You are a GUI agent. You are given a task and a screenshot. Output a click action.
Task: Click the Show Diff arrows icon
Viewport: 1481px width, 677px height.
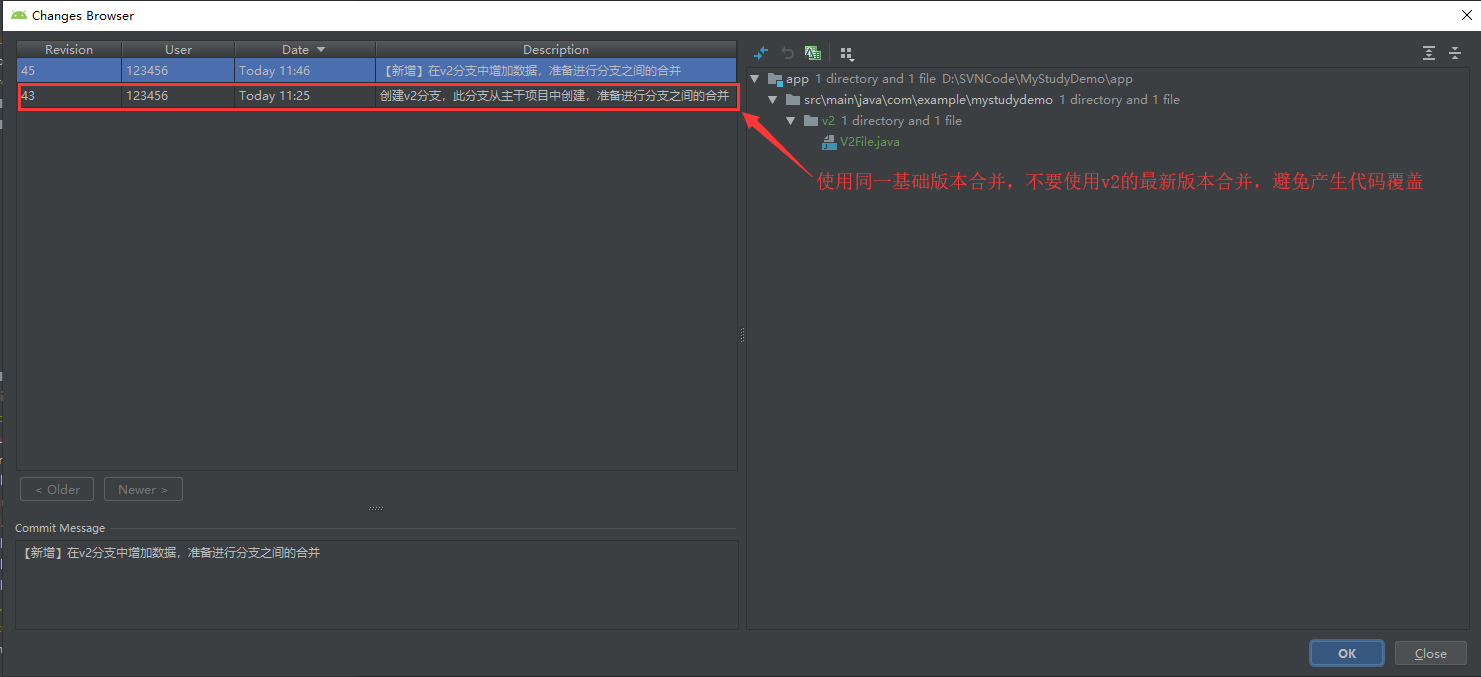click(761, 53)
